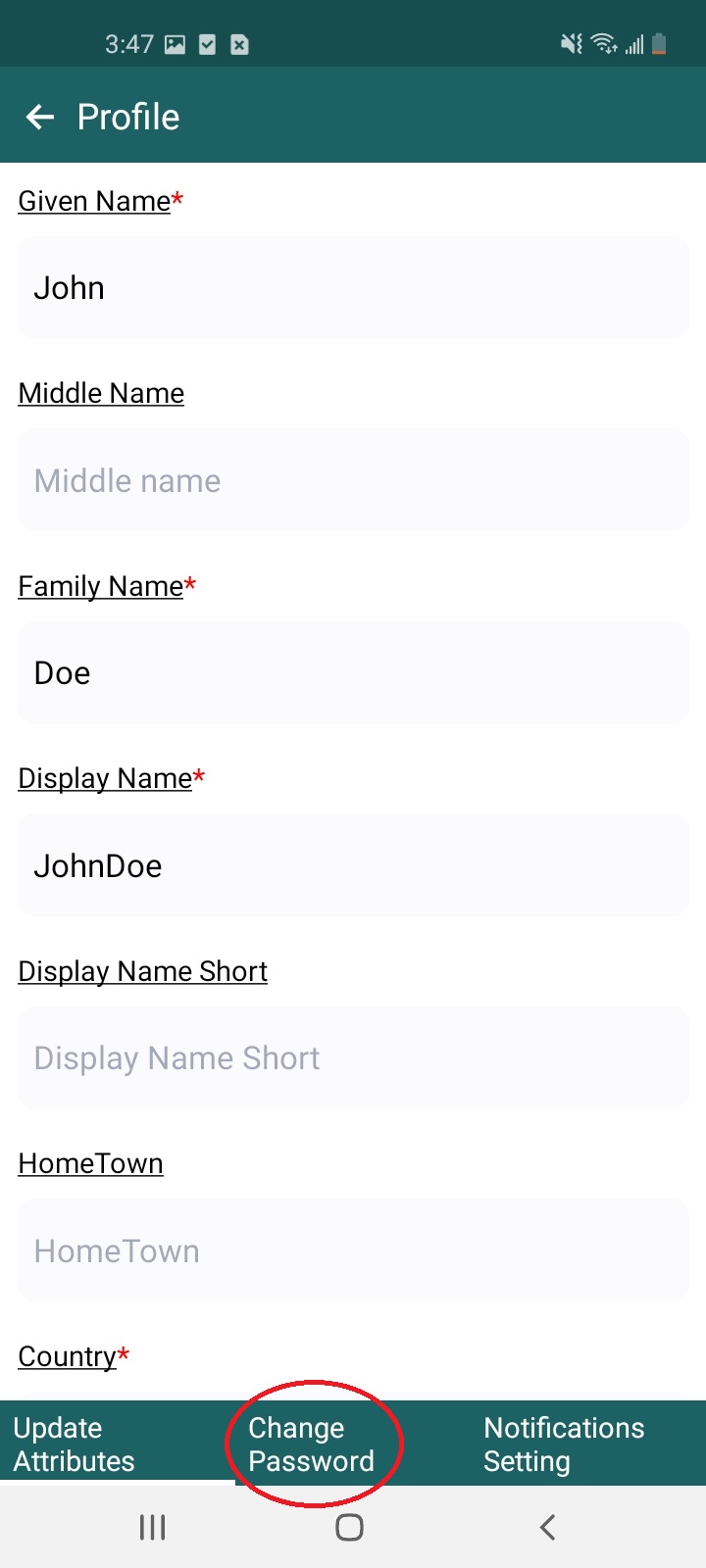Screen dimensions: 706x1568
Task: Tap the empty Middle name field
Action: tap(353, 479)
